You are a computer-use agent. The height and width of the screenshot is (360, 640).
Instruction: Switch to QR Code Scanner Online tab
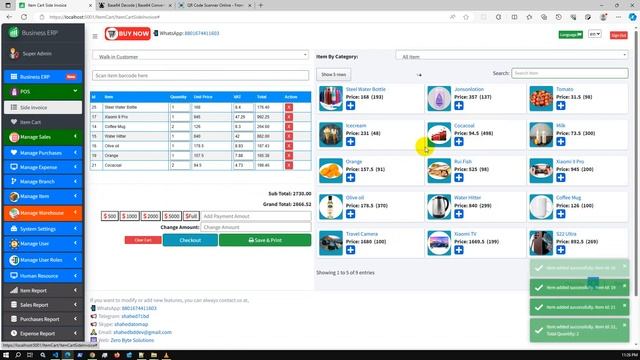pos(215,5)
